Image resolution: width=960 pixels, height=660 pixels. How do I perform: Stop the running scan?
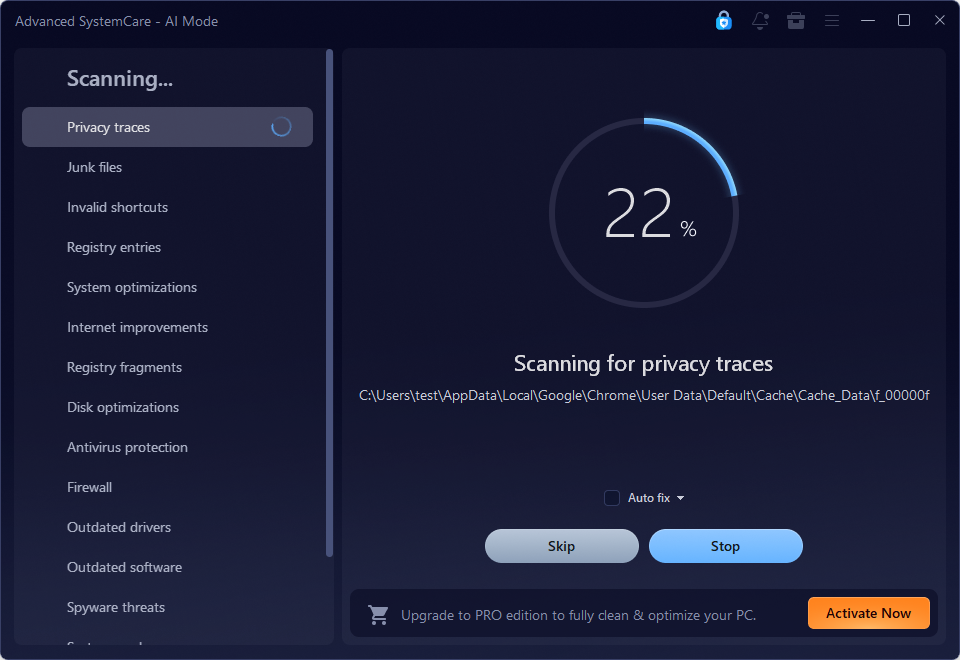pos(726,546)
